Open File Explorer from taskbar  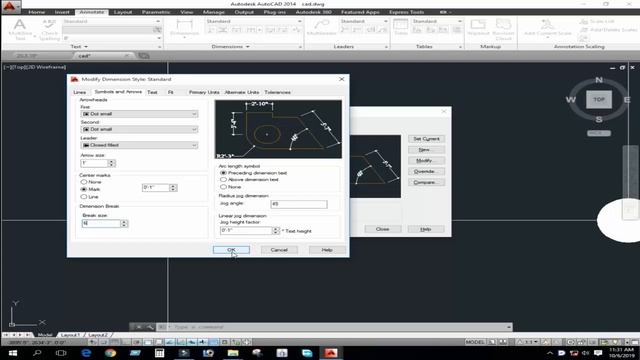[x=233, y=353]
